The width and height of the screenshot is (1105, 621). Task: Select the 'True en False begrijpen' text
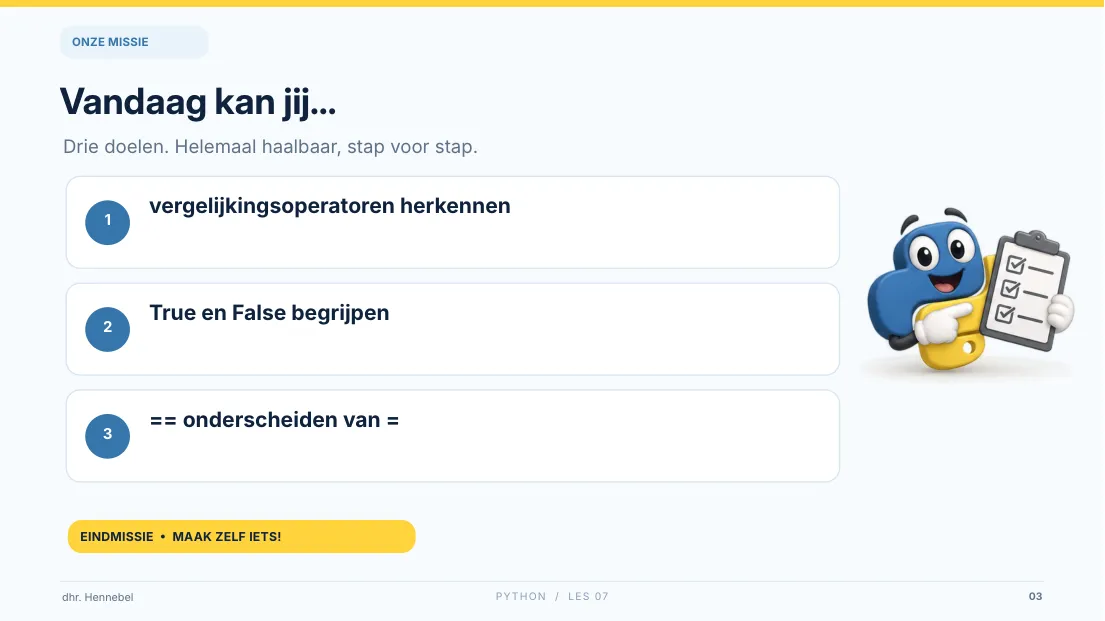(269, 312)
